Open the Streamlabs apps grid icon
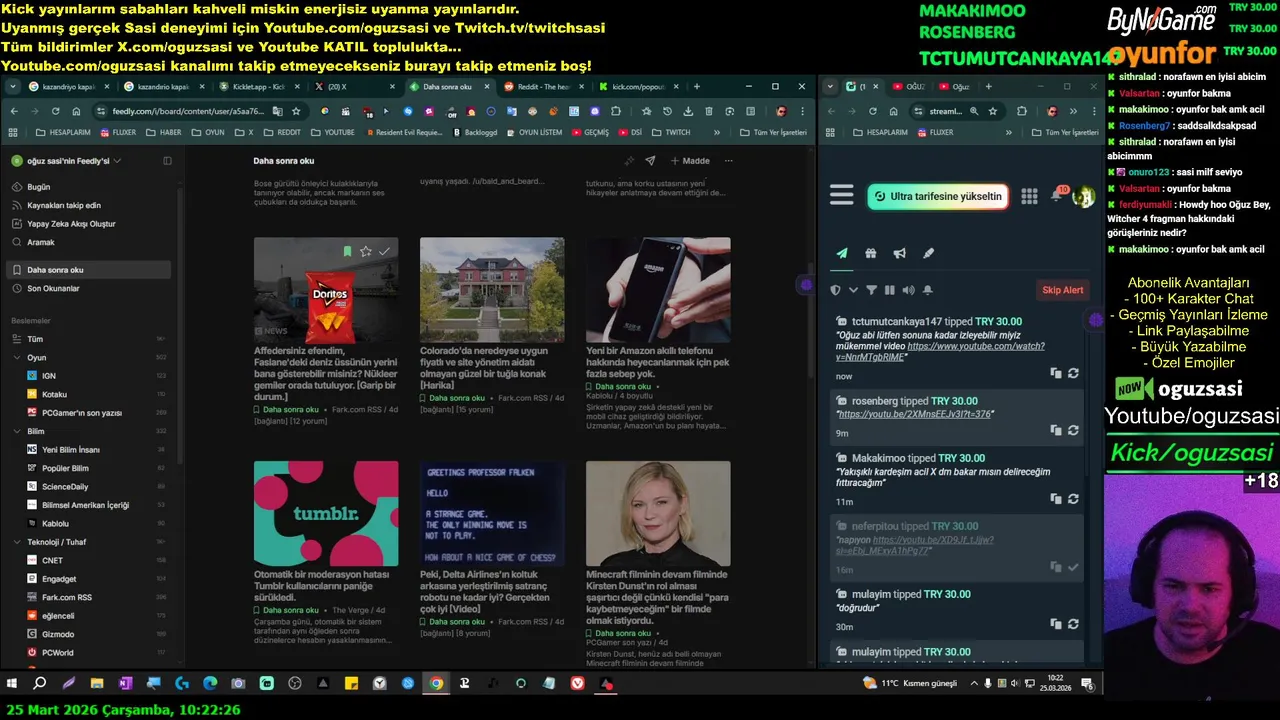 coord(1029,196)
